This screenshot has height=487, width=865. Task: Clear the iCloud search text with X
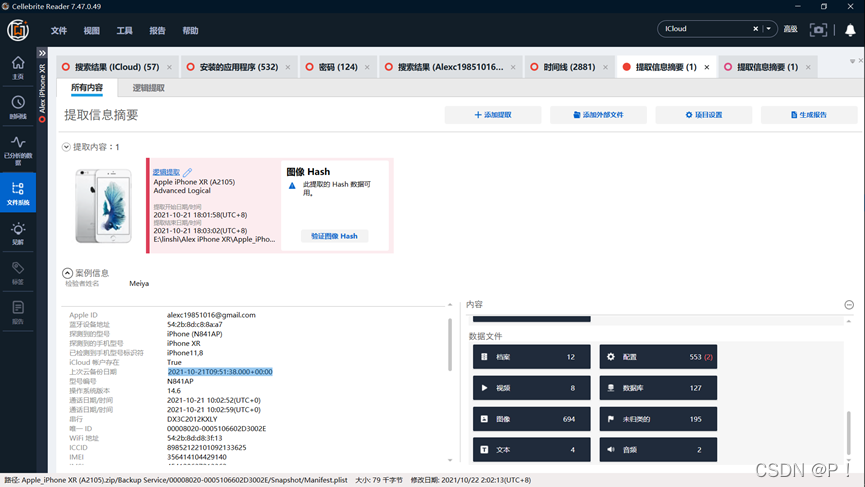pos(755,29)
